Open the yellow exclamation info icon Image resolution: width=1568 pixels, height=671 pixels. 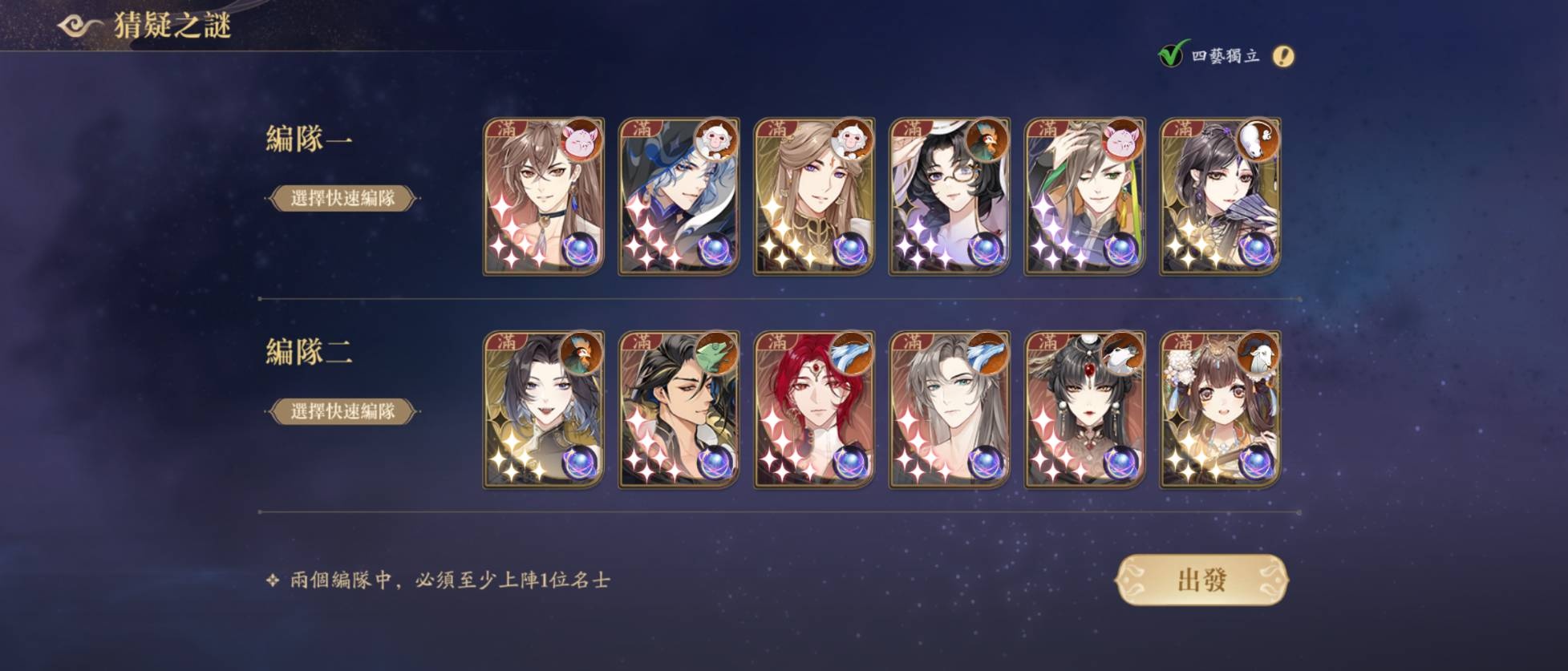click(x=1283, y=56)
